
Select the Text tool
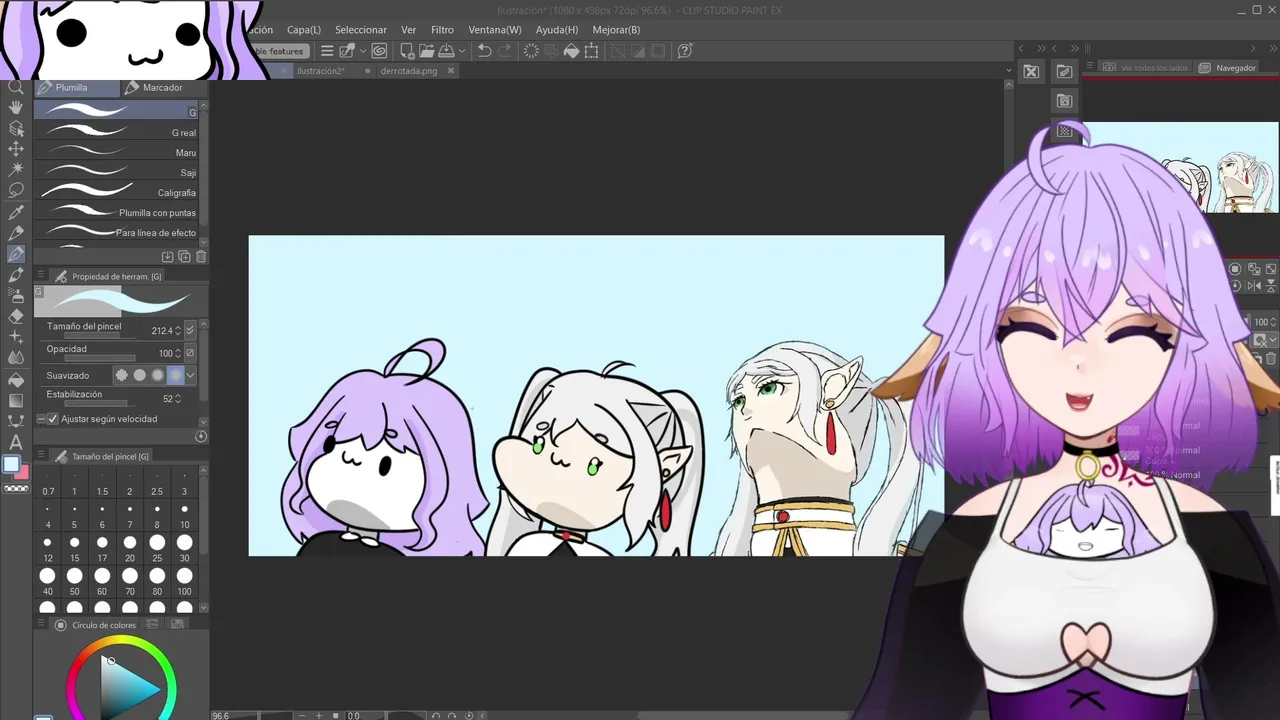tap(16, 442)
